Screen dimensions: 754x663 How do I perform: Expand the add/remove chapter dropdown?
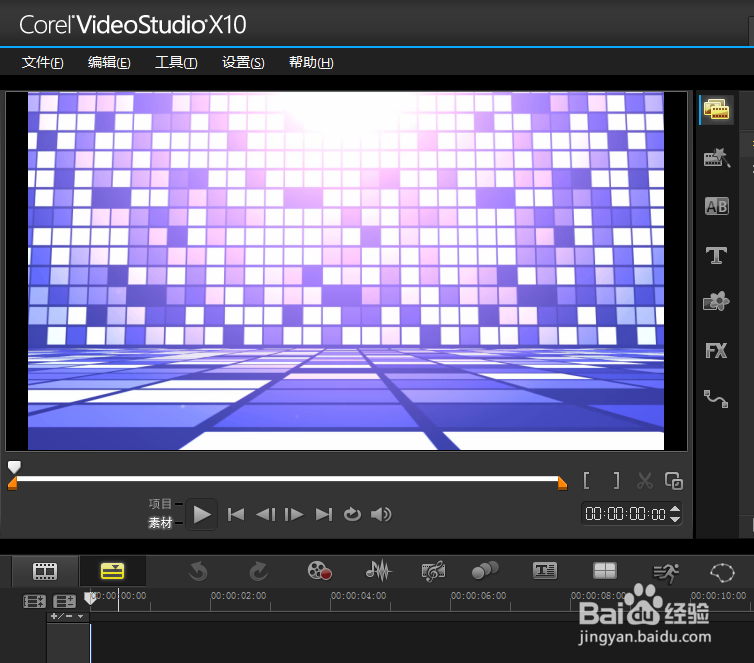click(67, 616)
